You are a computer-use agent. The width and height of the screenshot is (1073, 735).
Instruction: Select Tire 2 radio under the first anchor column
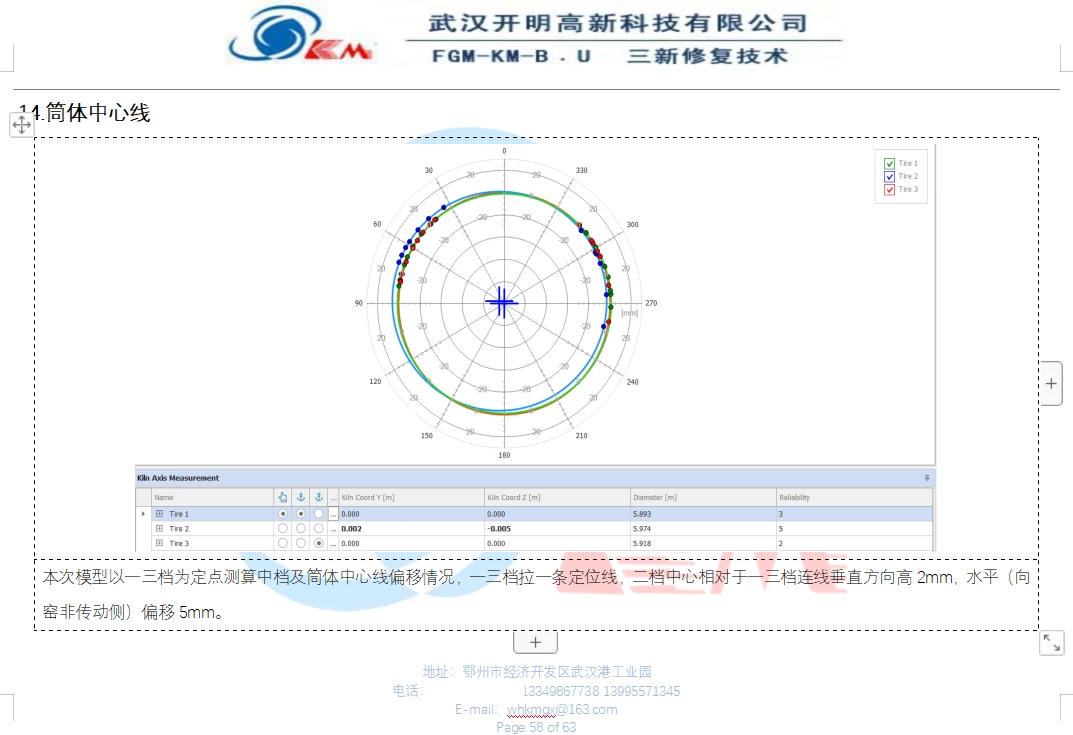300,528
